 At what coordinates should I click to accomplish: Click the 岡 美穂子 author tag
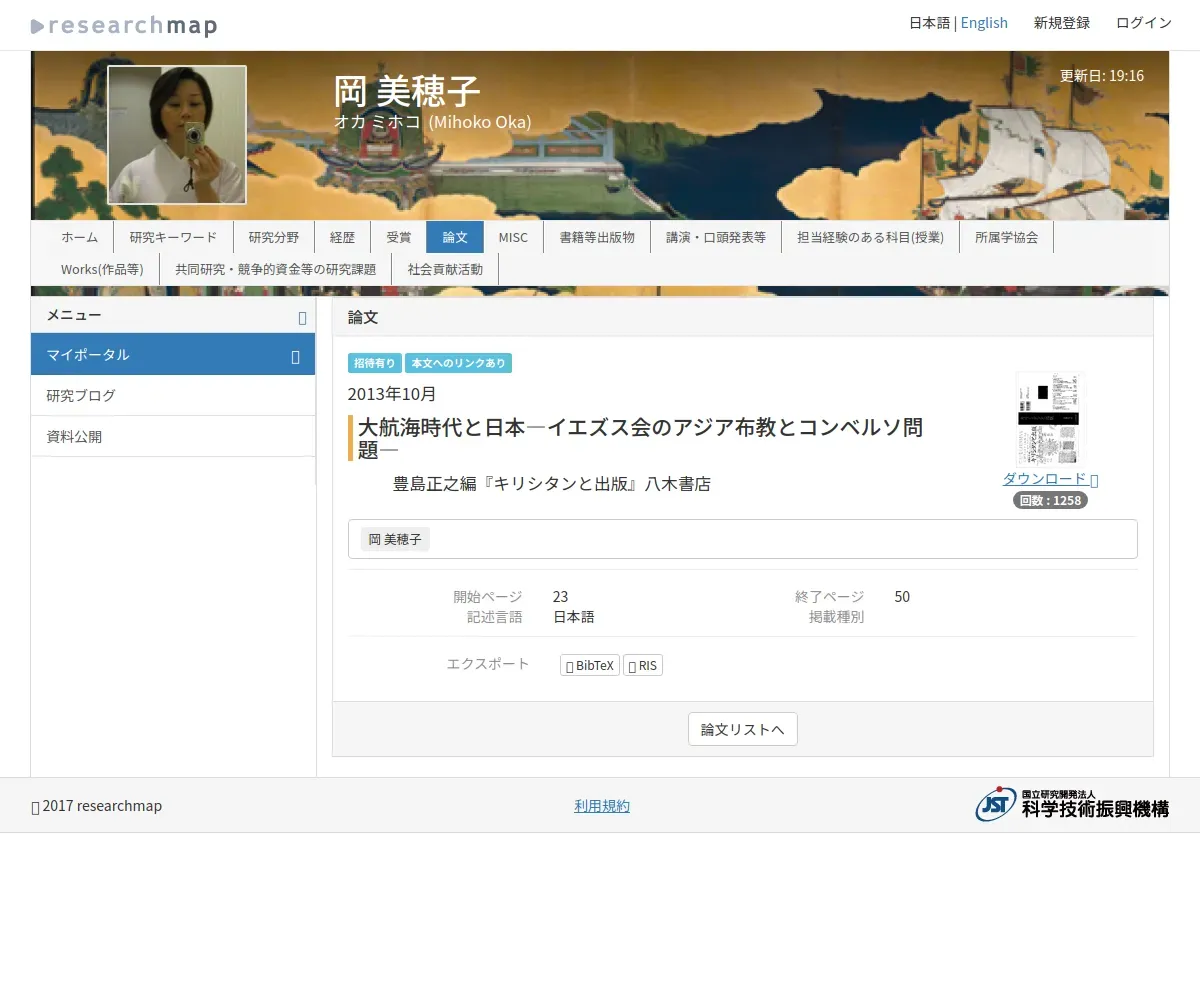395,539
